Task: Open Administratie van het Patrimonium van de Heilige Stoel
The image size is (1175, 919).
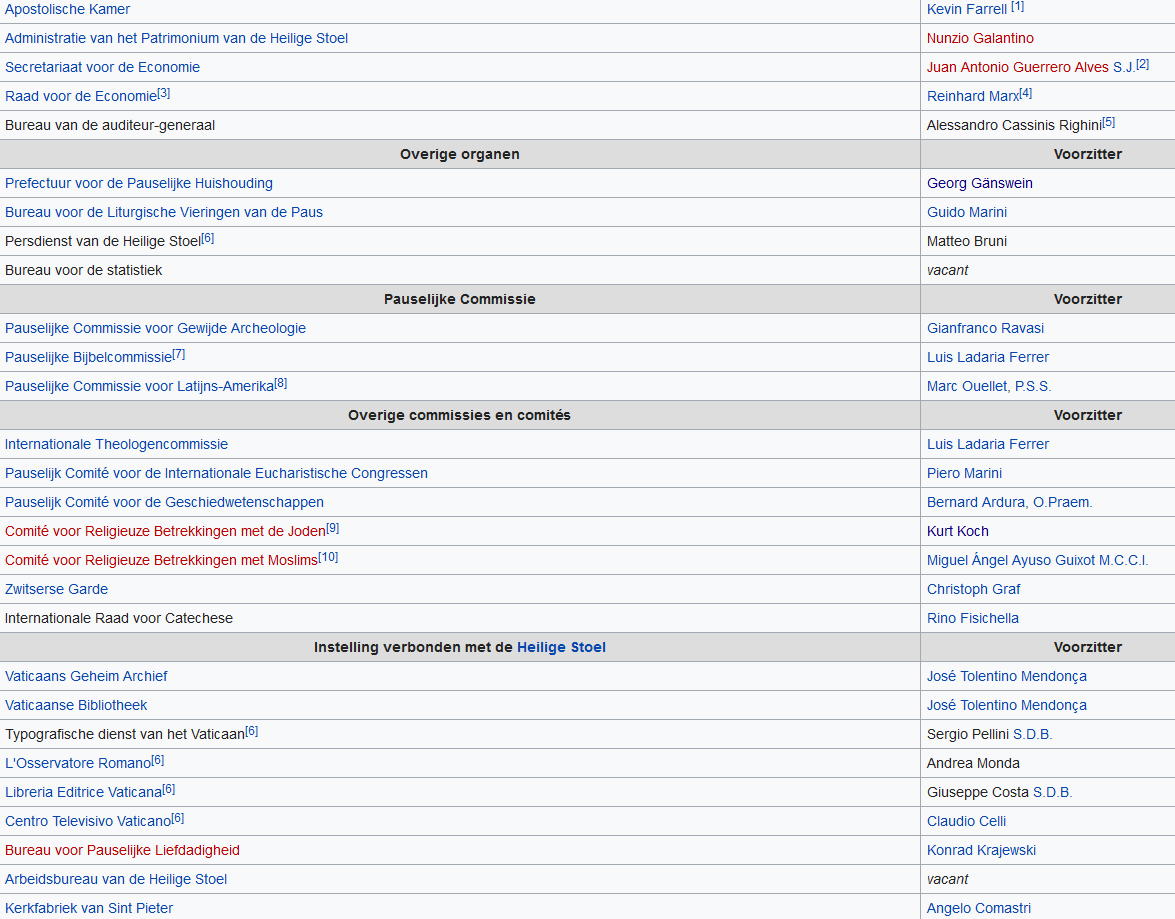Action: pos(176,38)
